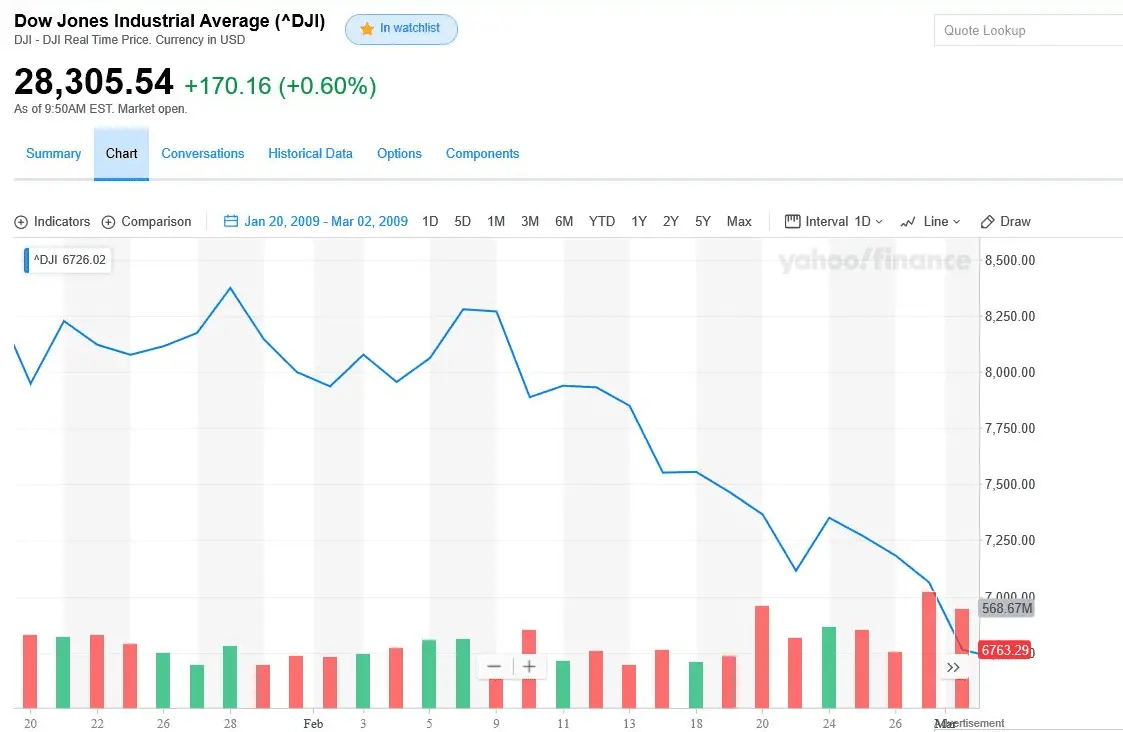1123x732 pixels.
Task: Click the double-arrow scroll right button
Action: click(953, 667)
